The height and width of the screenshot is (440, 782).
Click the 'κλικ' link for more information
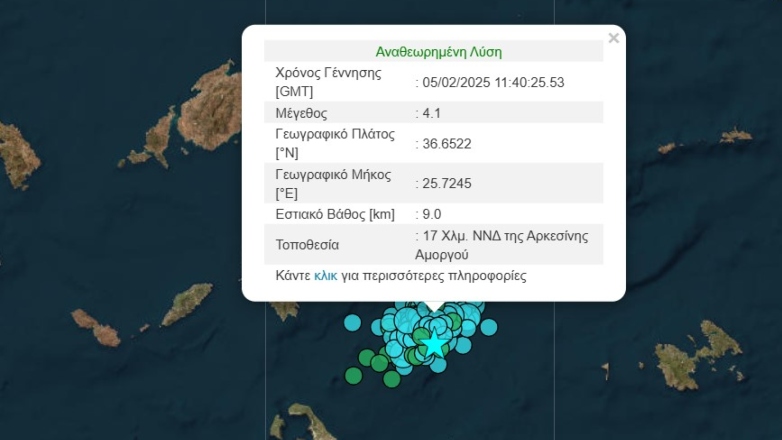pyautogui.click(x=325, y=275)
